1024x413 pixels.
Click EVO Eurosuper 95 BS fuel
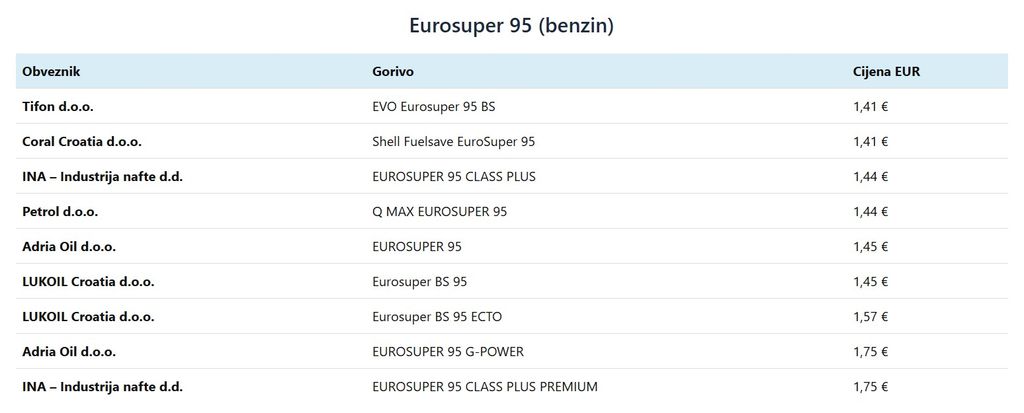(434, 107)
